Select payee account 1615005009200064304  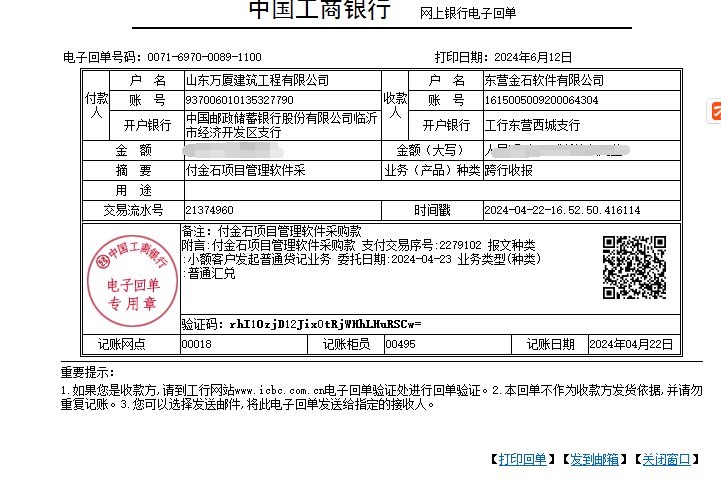[541, 100]
